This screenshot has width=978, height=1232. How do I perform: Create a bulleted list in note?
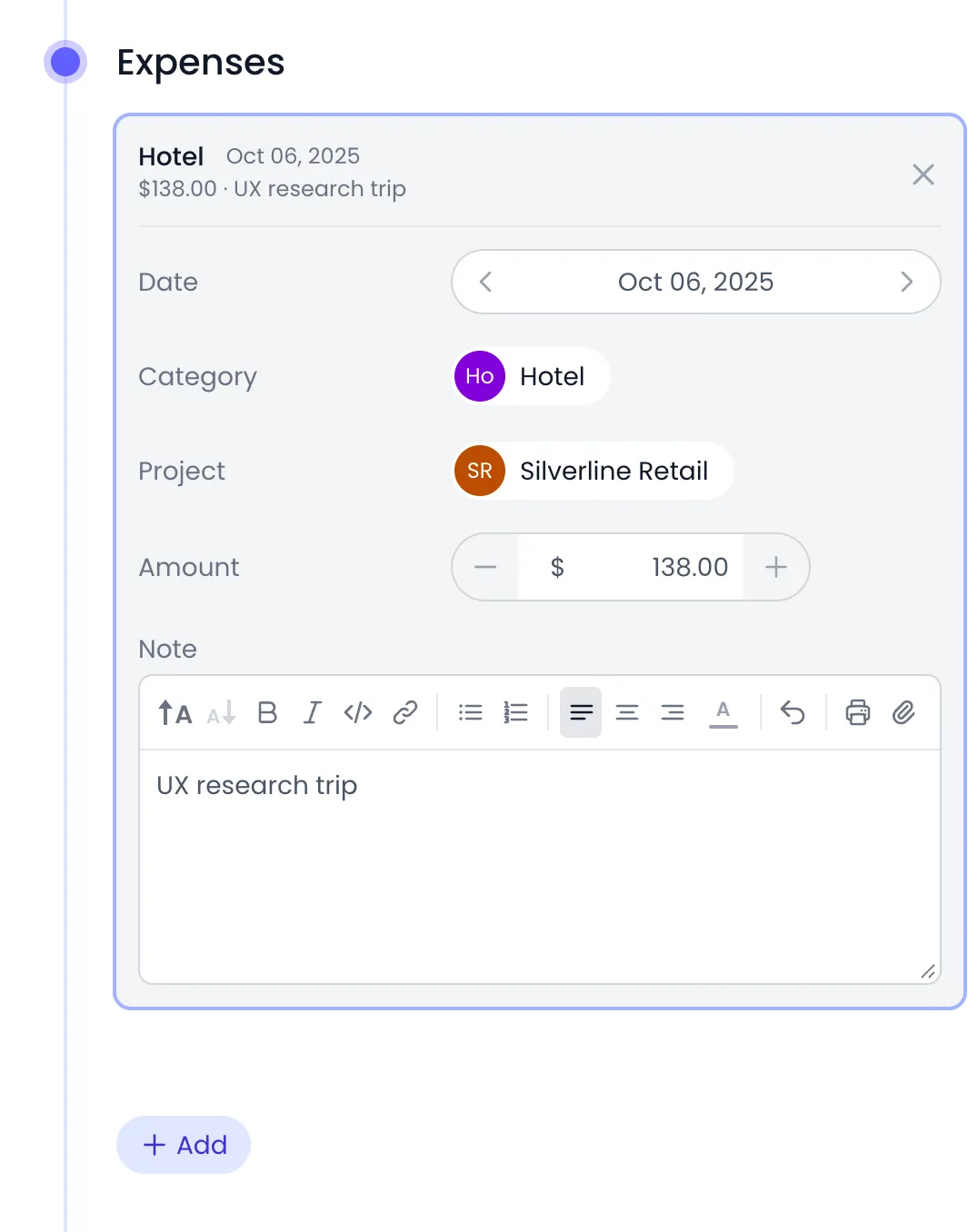pyautogui.click(x=470, y=713)
